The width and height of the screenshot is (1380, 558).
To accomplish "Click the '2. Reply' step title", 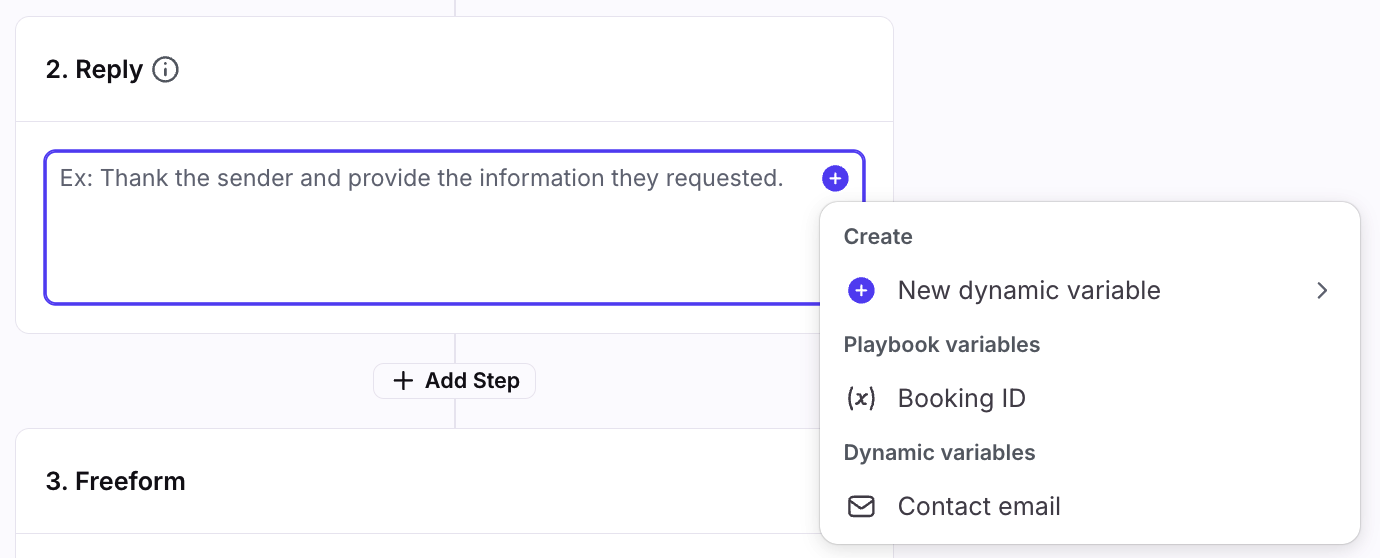I will (94, 70).
